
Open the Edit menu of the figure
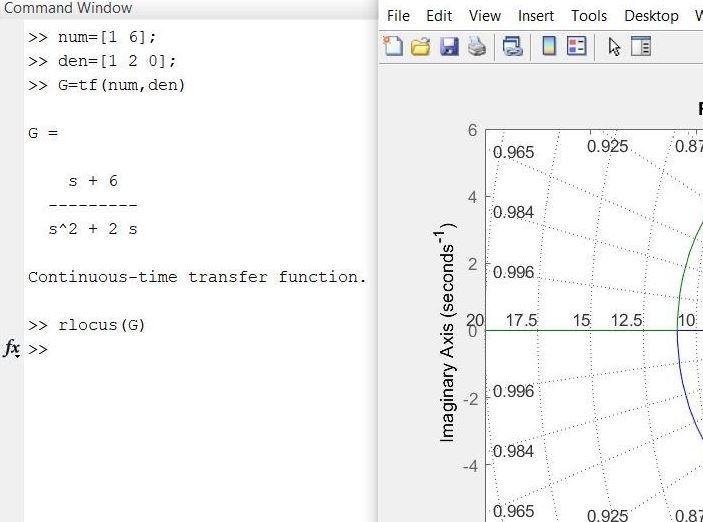pos(439,16)
